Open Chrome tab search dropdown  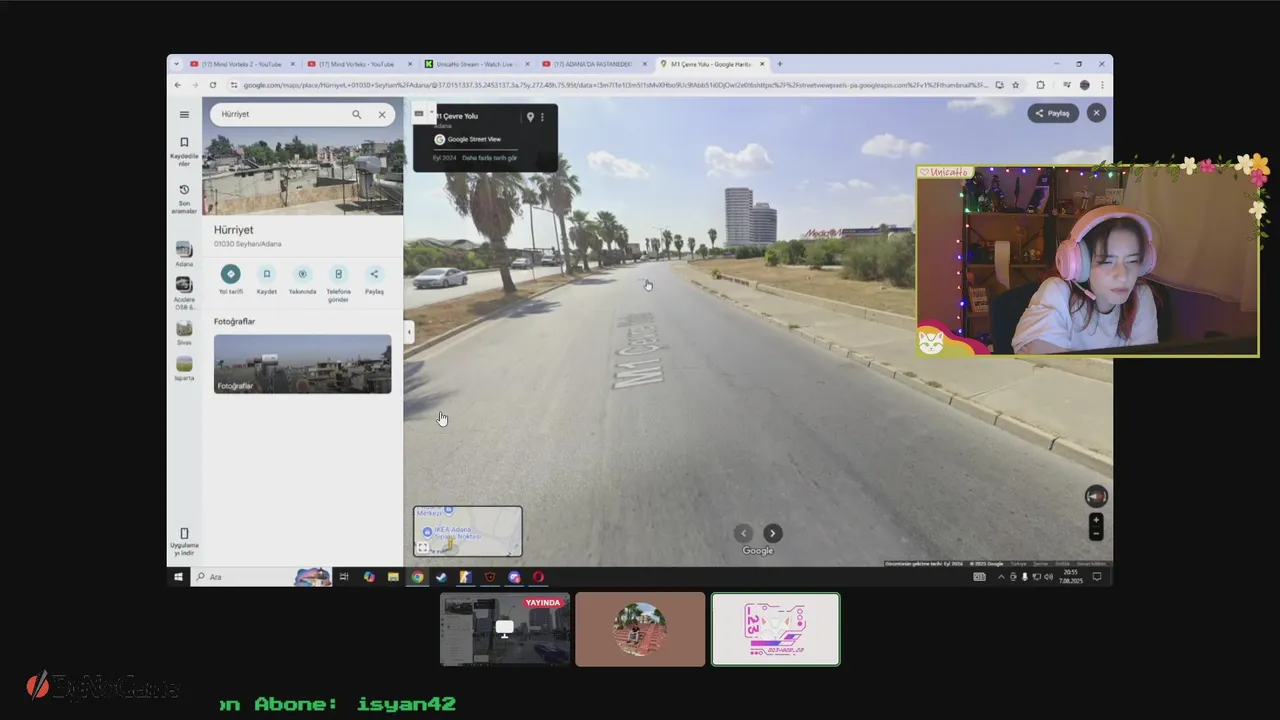point(177,64)
